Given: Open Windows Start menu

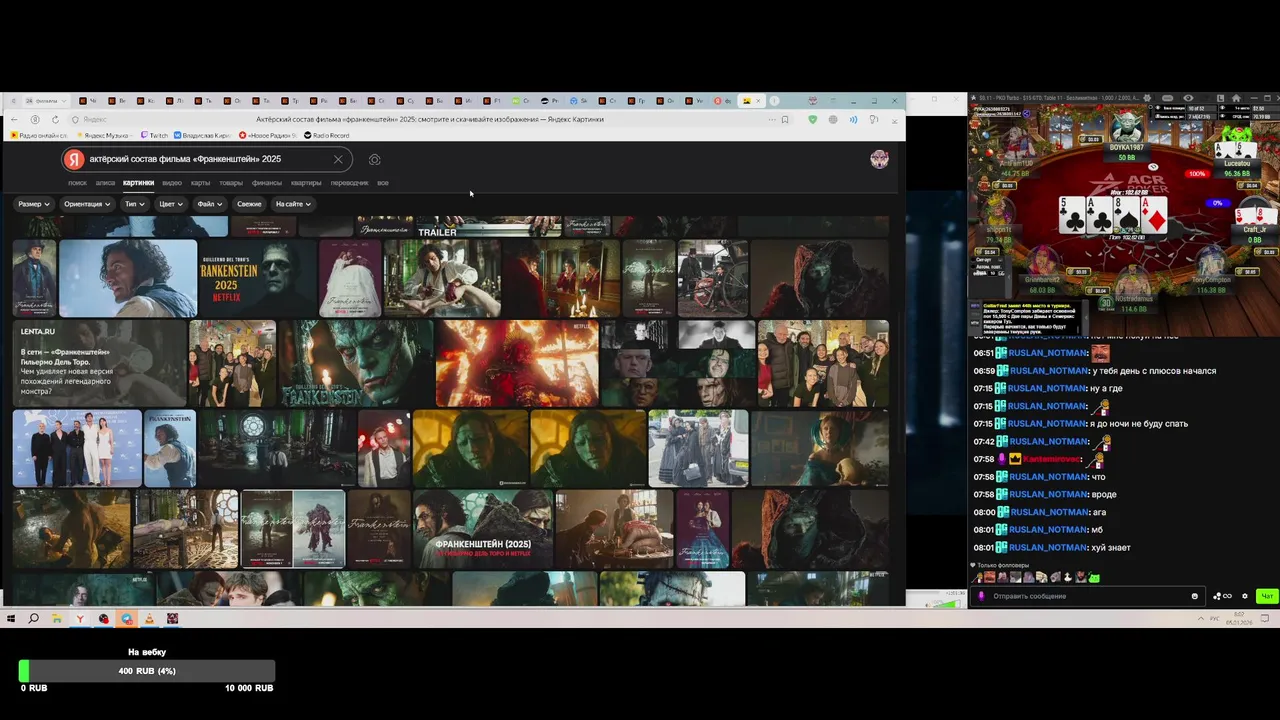Looking at the screenshot, I should click(11, 619).
